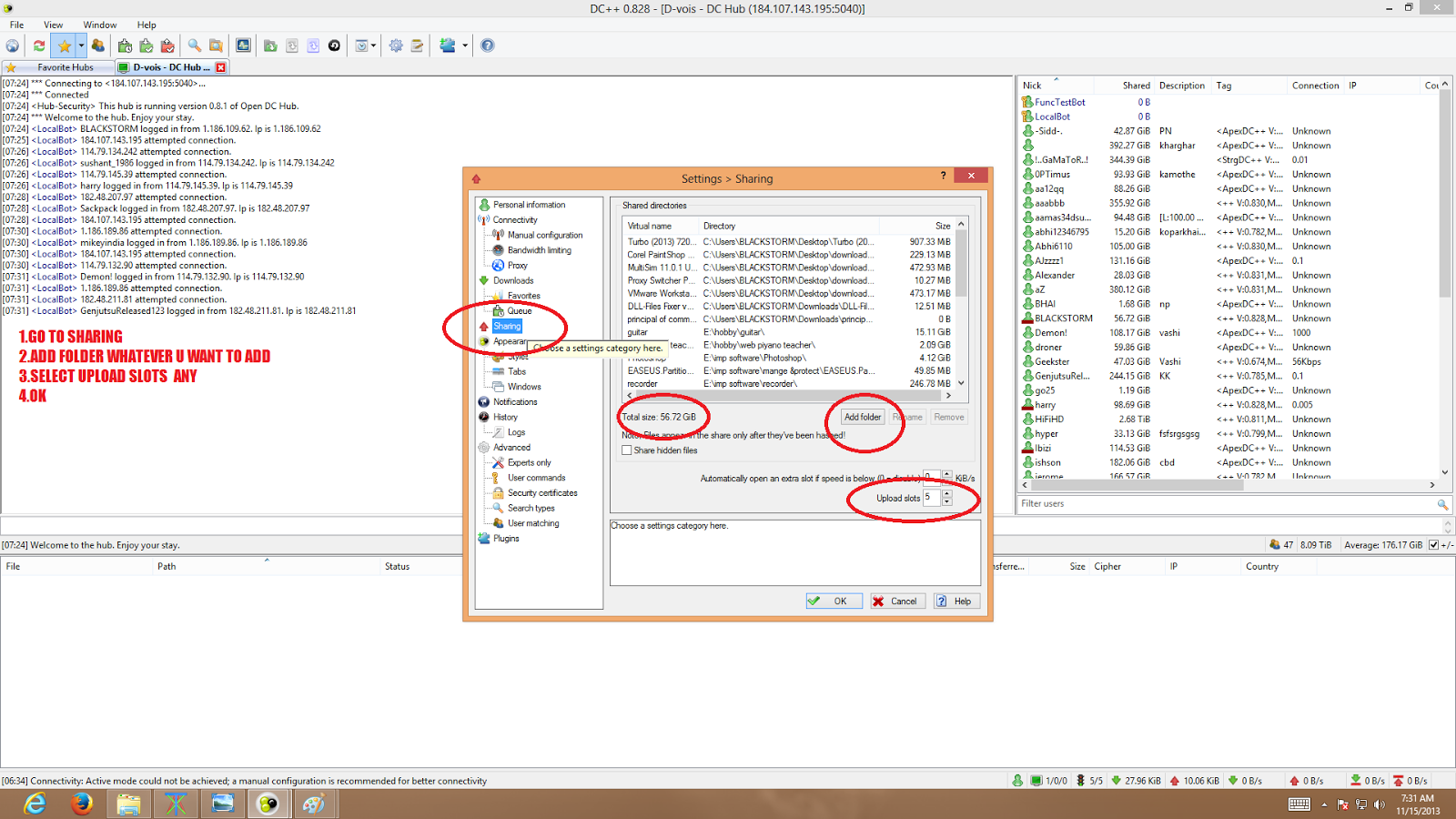
Task: Open Settings via the gear toolbar icon
Action: 396,45
